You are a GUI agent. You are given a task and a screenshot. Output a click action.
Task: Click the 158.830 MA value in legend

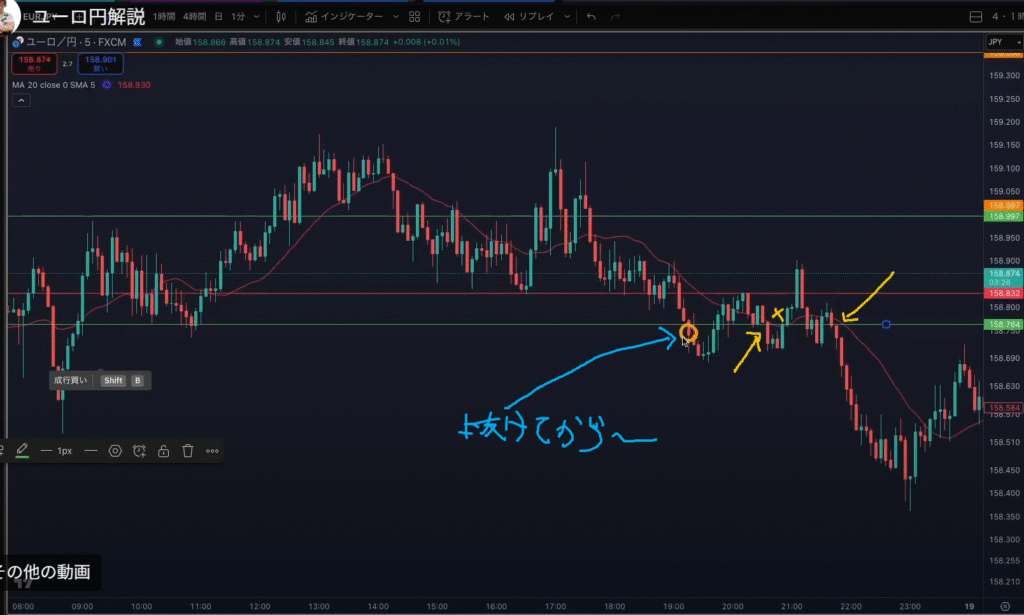tap(134, 85)
